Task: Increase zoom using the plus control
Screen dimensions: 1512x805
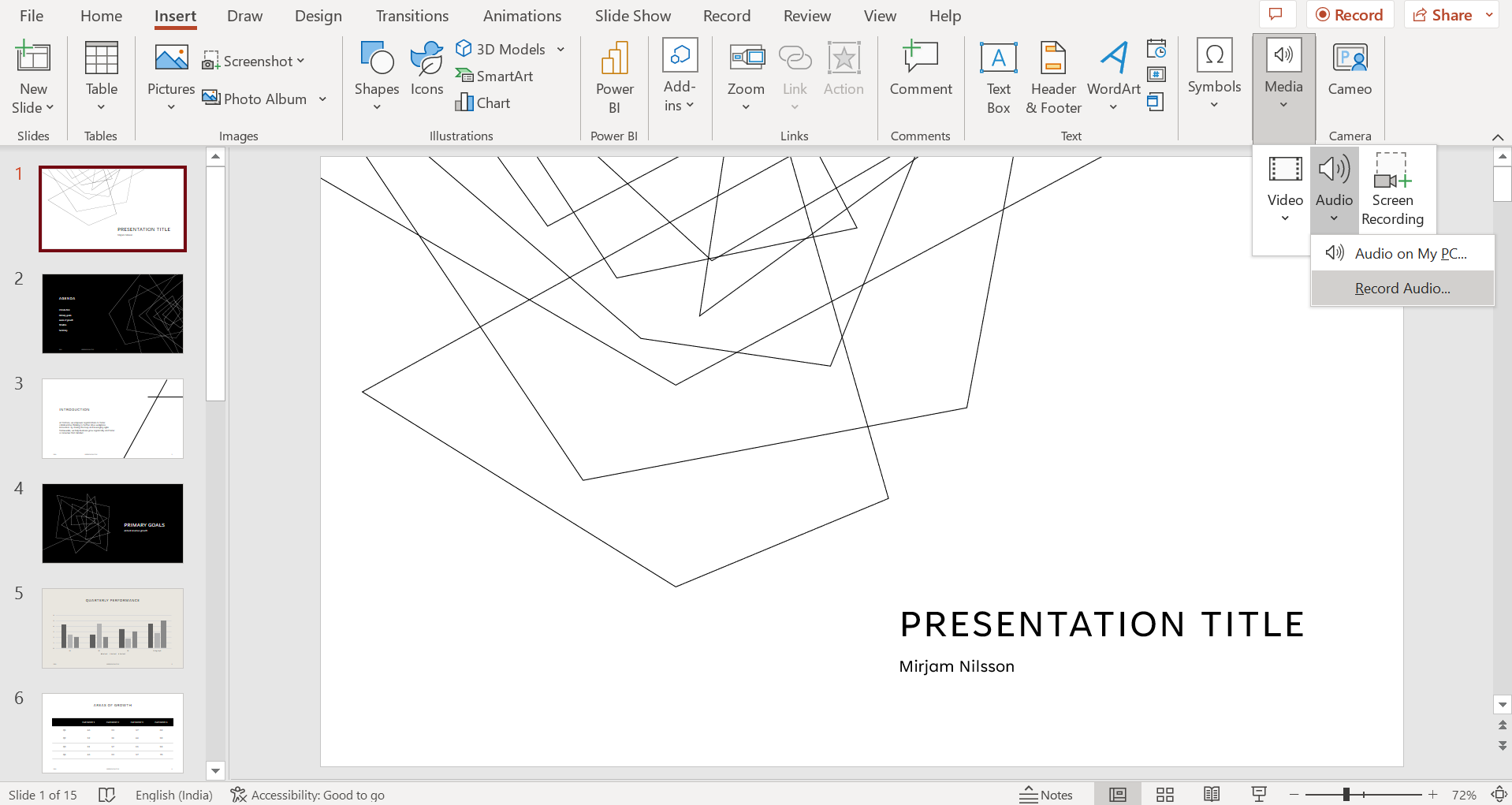Action: tap(1432, 794)
